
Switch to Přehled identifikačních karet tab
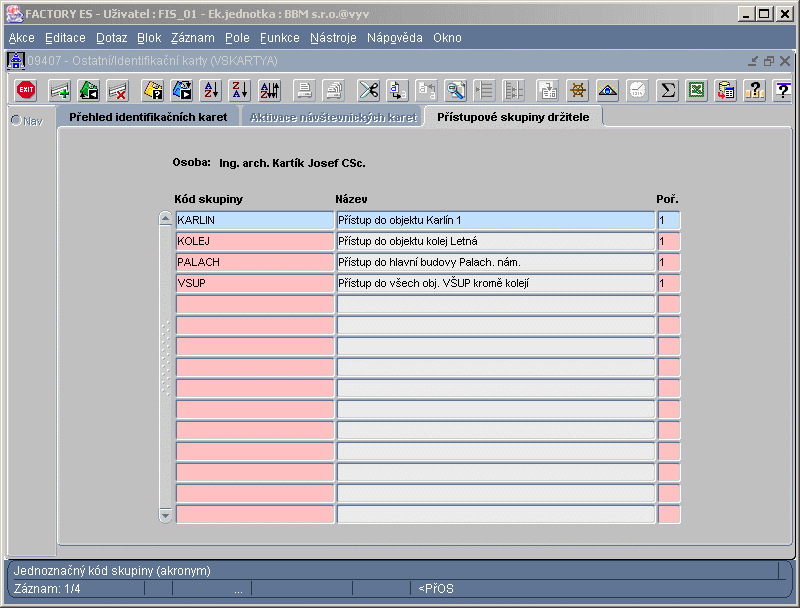tap(148, 117)
